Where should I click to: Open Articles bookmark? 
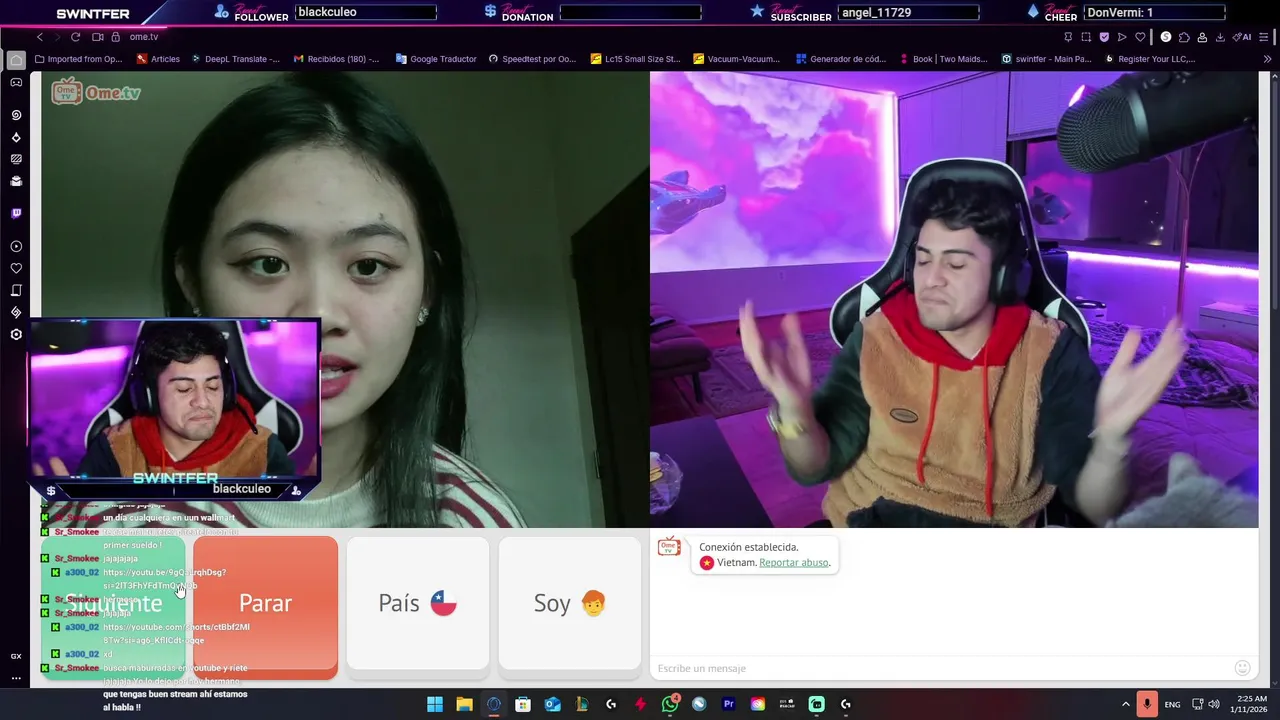[158, 59]
